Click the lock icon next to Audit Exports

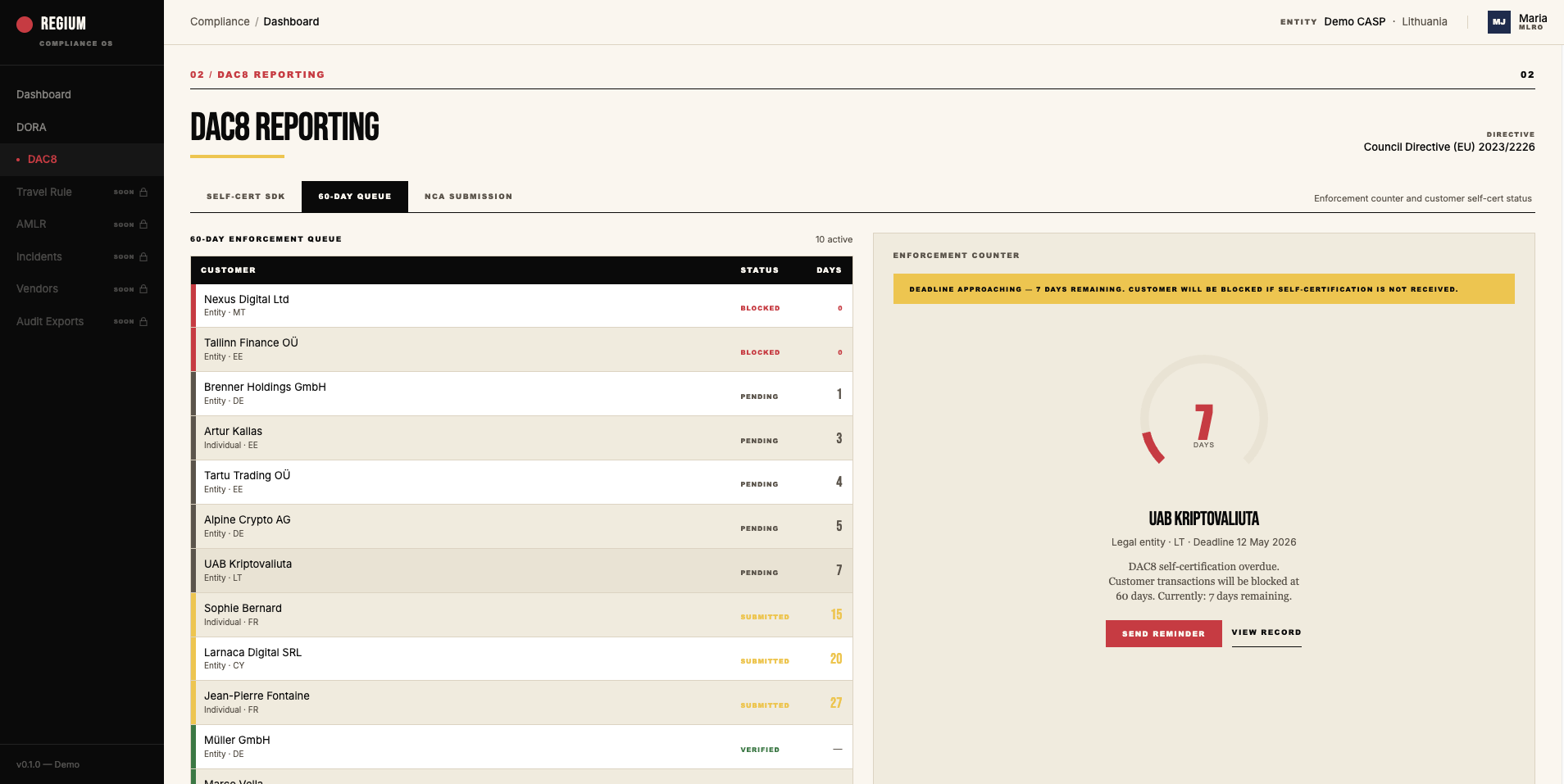(x=143, y=321)
